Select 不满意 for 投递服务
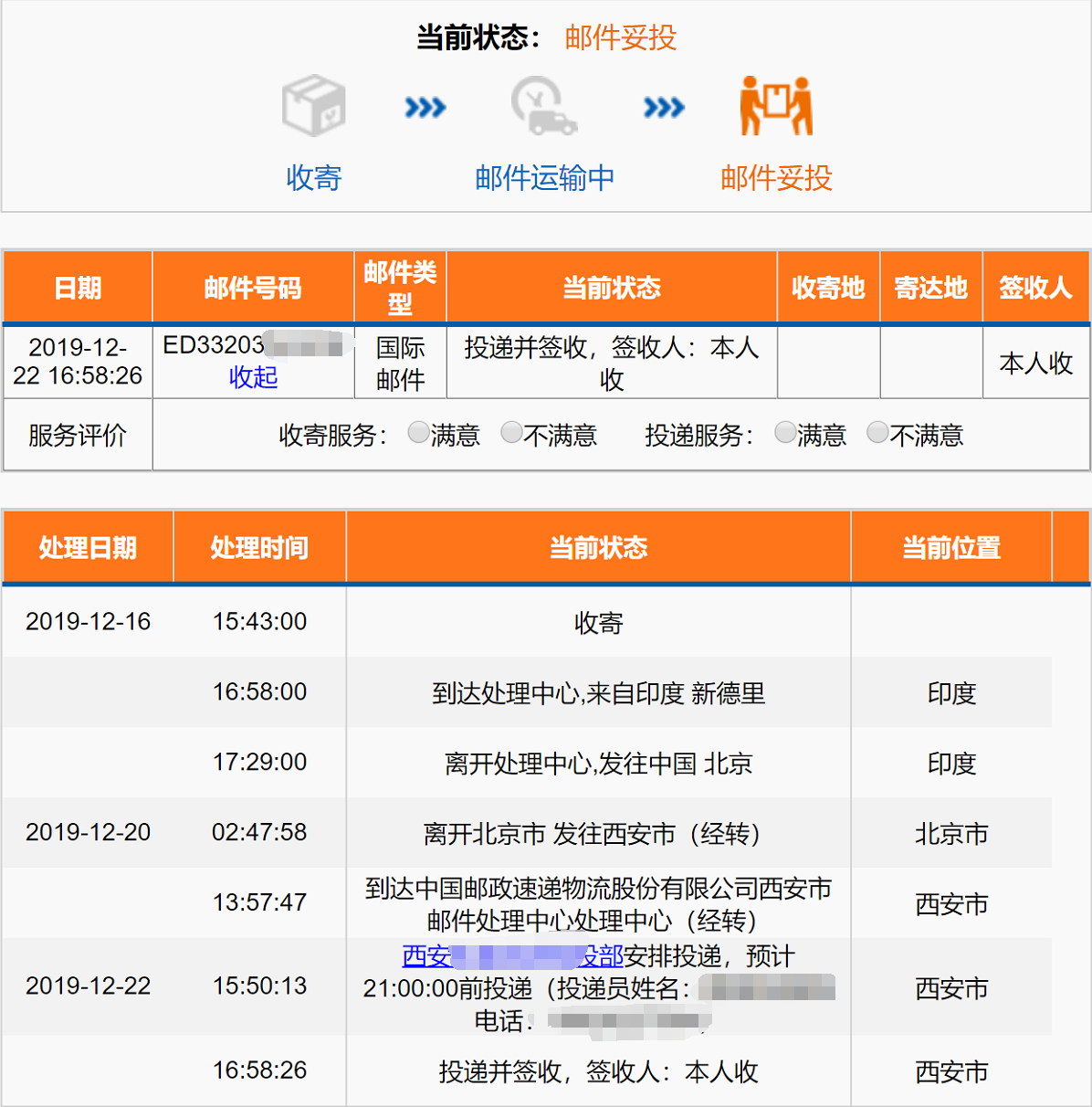The height and width of the screenshot is (1107, 1092). pyautogui.click(x=877, y=432)
